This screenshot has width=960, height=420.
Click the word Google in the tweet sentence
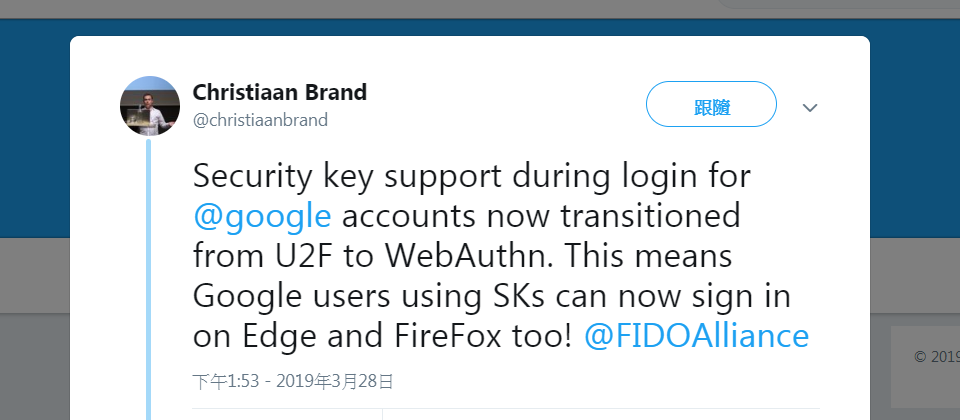point(247,296)
